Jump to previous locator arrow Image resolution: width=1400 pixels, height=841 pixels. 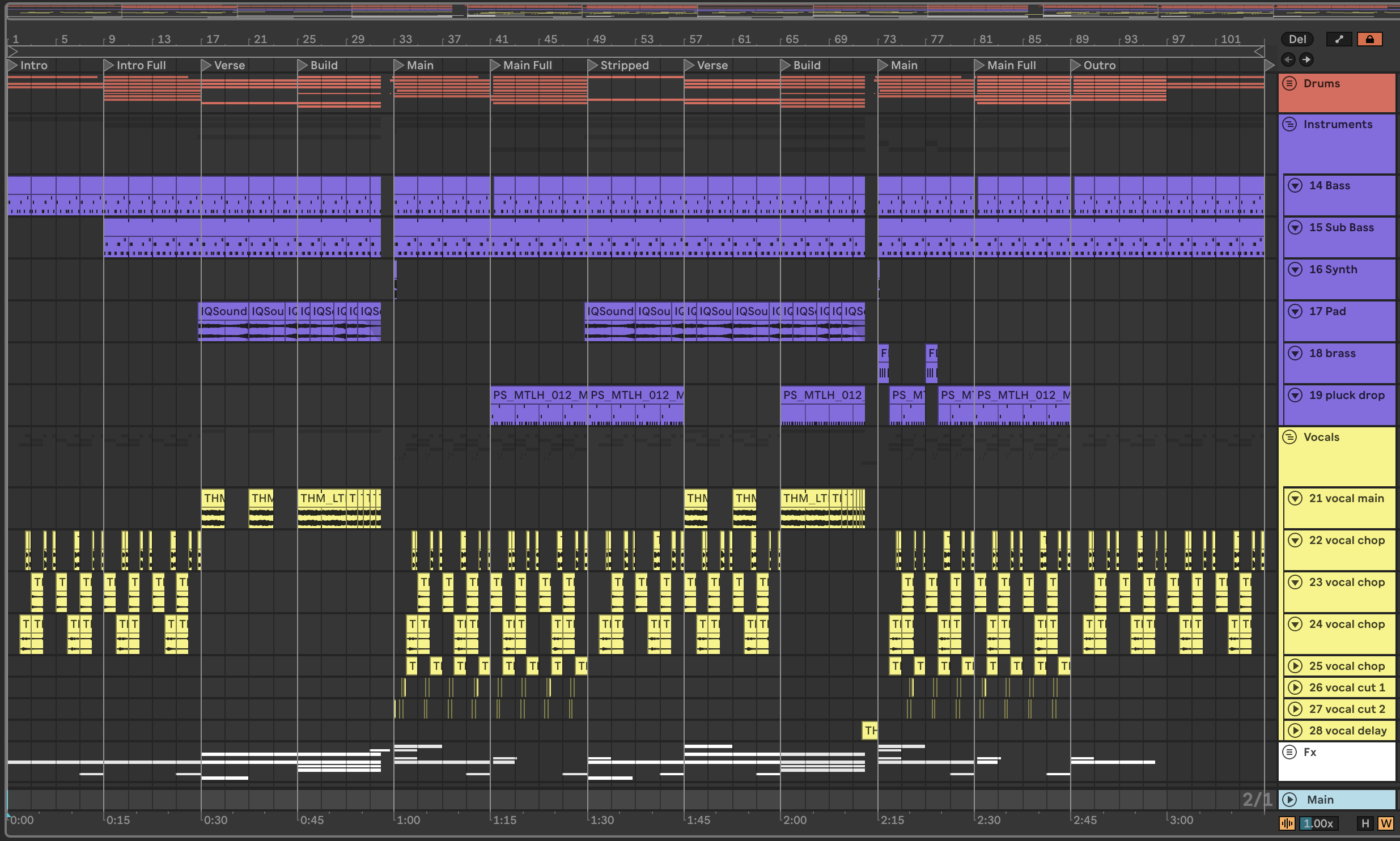point(1288,60)
